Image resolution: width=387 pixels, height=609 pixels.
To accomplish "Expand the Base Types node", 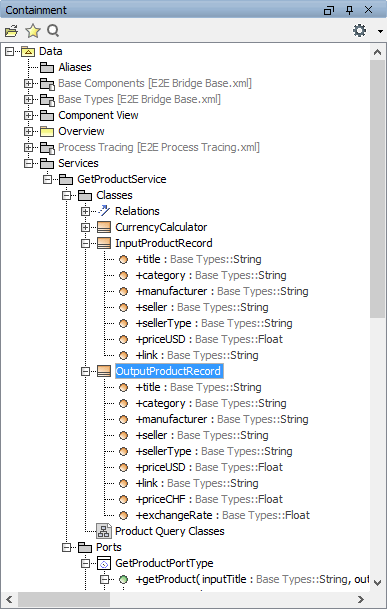I will pos(28,99).
